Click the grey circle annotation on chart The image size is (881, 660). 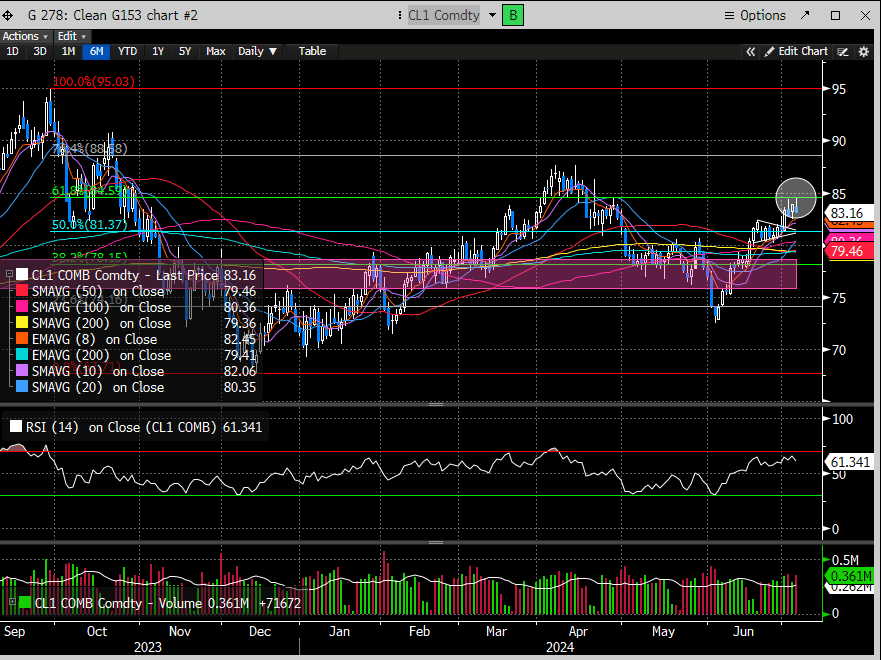coord(796,198)
